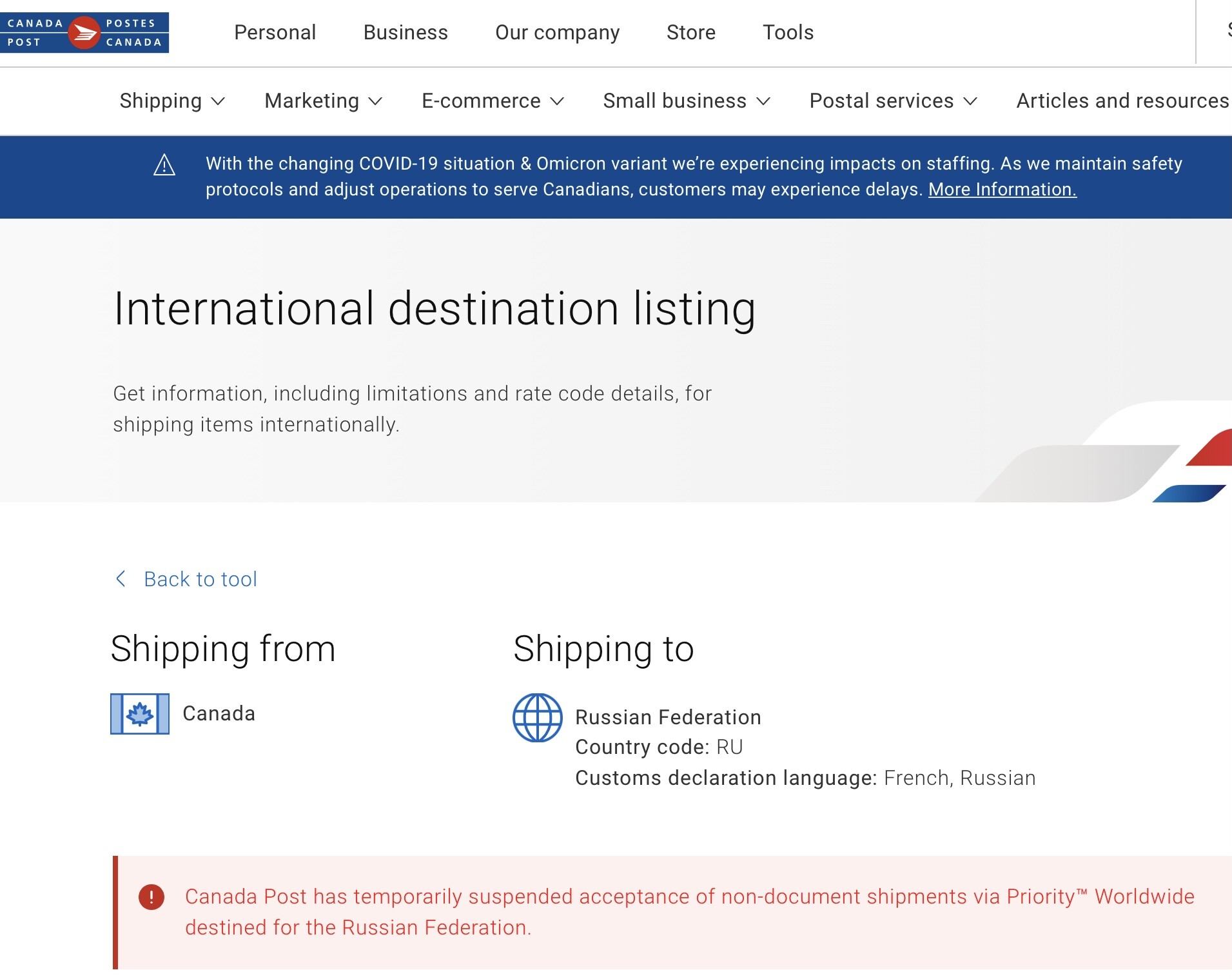Switch to the Business section
1232x979 pixels.
click(x=406, y=33)
